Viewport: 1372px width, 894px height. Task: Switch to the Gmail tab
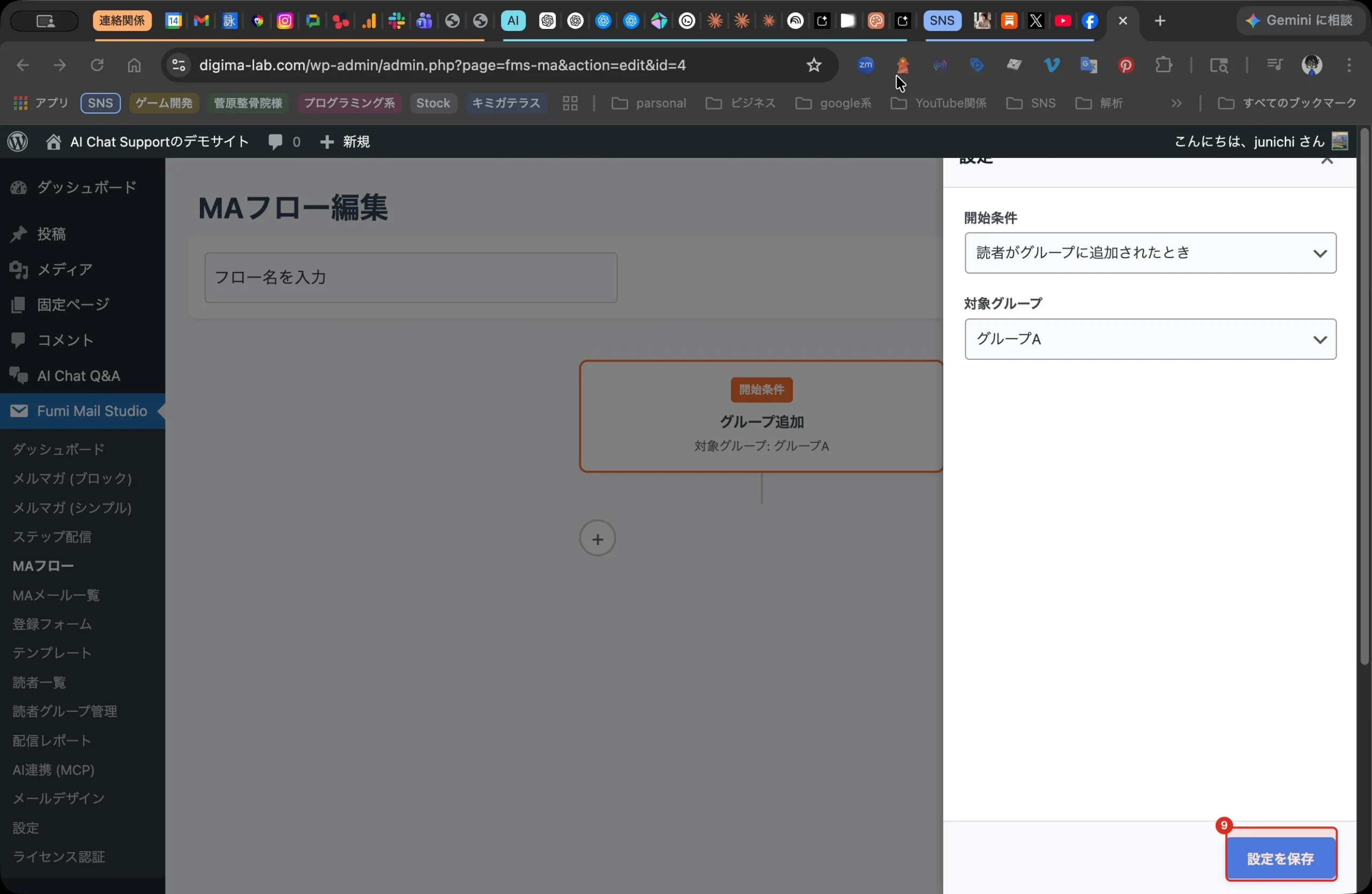[x=200, y=21]
